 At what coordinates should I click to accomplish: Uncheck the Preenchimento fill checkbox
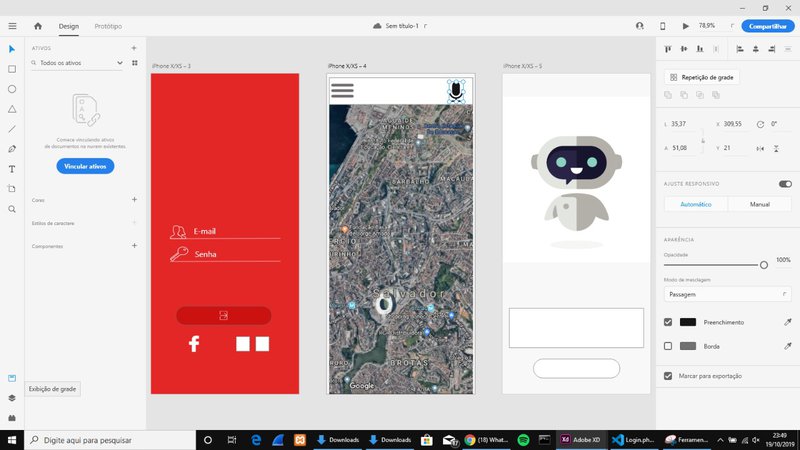click(668, 322)
